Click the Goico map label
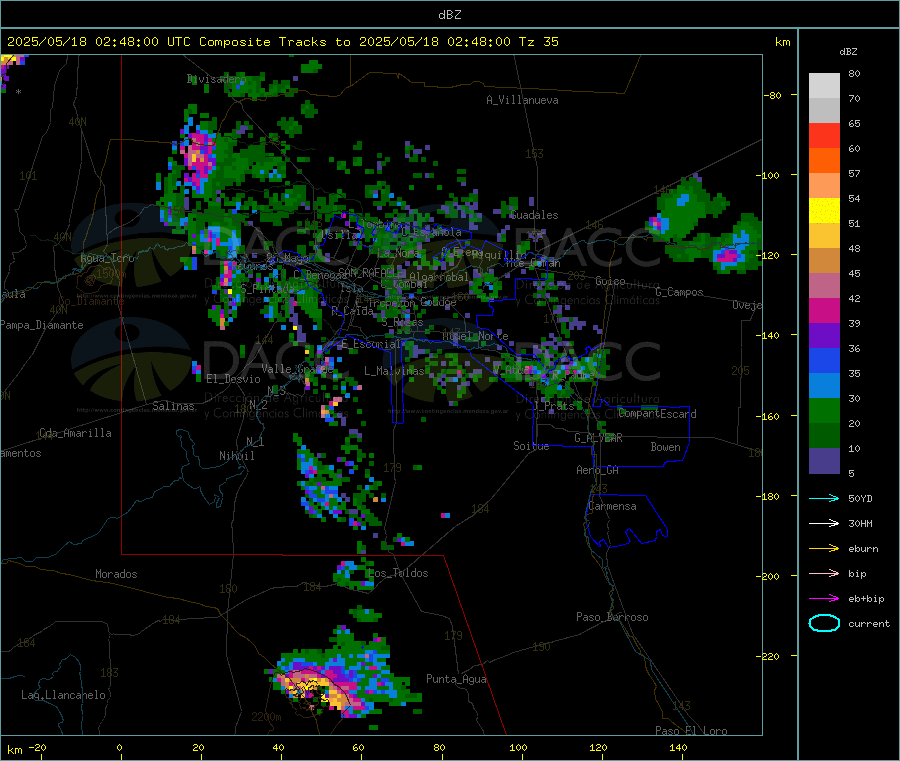Image resolution: width=900 pixels, height=761 pixels. (x=610, y=281)
